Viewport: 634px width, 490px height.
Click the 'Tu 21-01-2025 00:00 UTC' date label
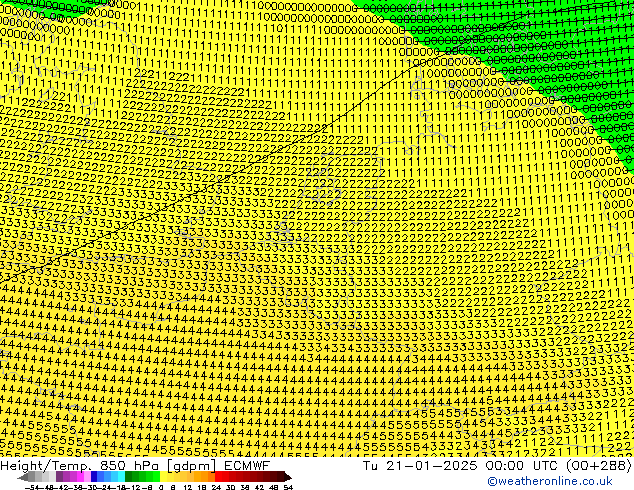click(461, 466)
